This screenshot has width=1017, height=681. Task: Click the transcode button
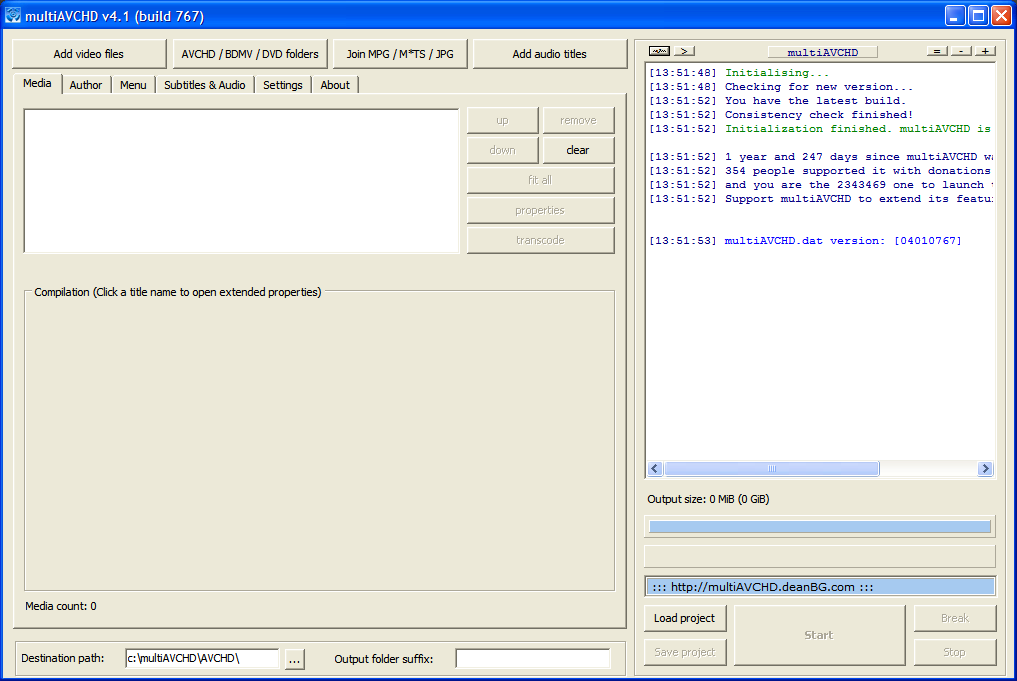540,240
